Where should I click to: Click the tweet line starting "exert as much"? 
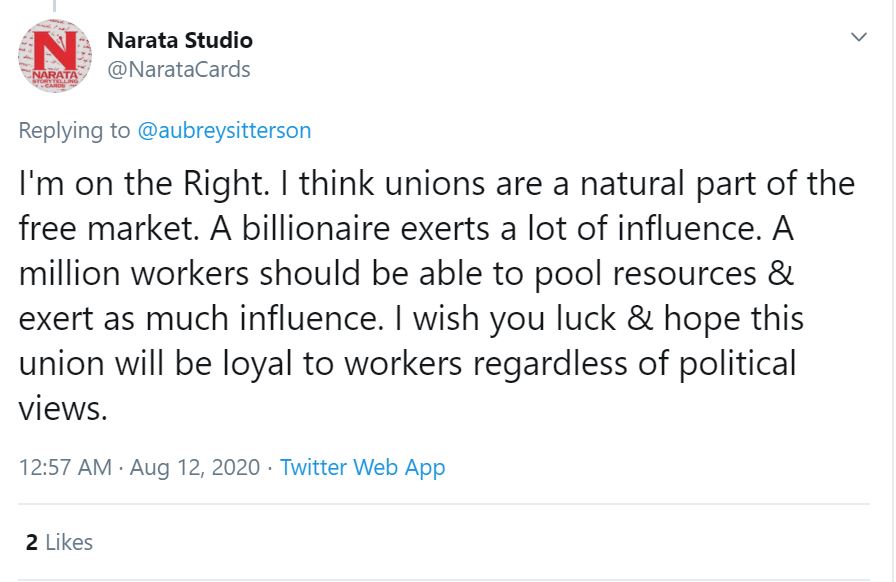pos(411,318)
